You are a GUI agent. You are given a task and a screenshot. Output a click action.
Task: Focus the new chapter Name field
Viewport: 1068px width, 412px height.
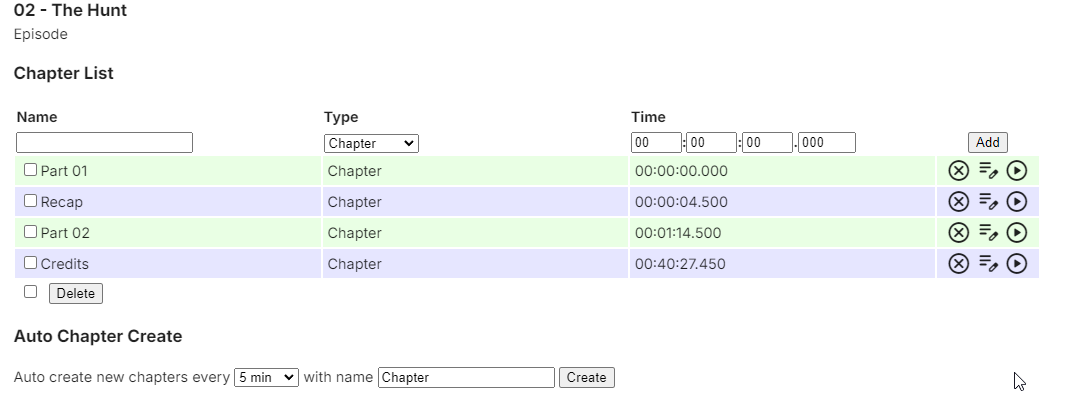(x=104, y=143)
